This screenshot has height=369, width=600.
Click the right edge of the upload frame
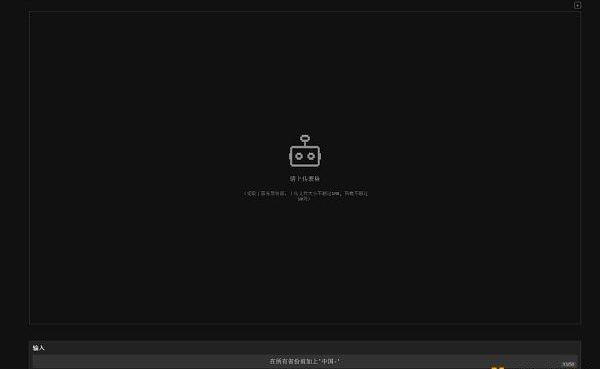[x=580, y=168]
